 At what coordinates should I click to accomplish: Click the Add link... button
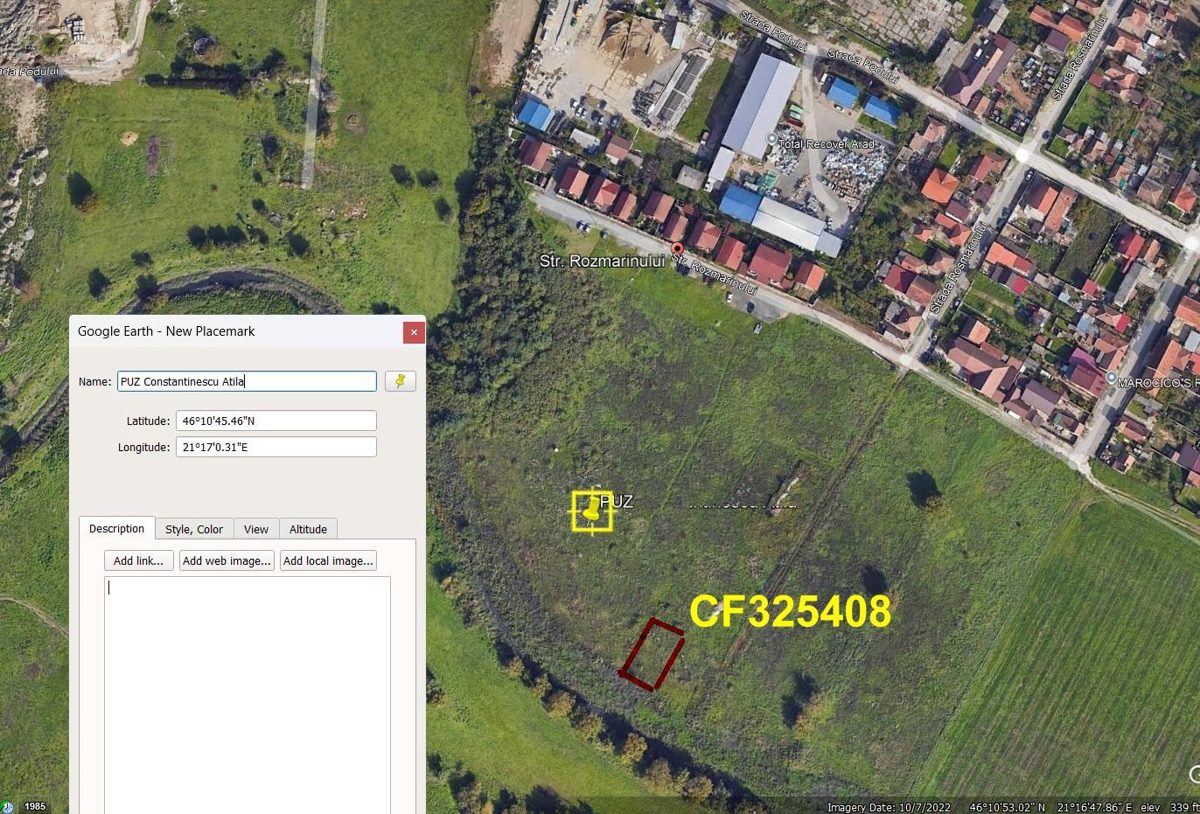pos(138,561)
